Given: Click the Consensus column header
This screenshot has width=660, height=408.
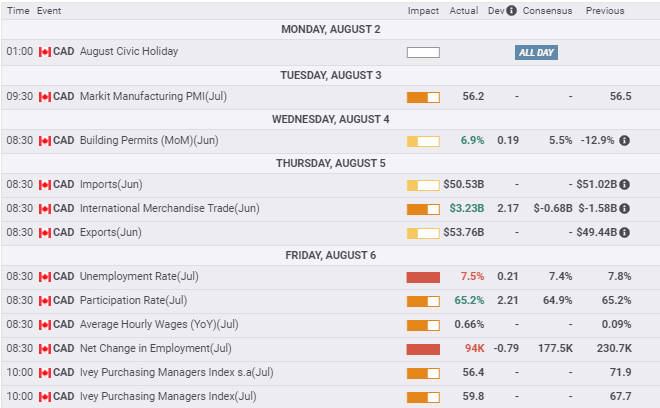Looking at the screenshot, I should coord(547,11).
